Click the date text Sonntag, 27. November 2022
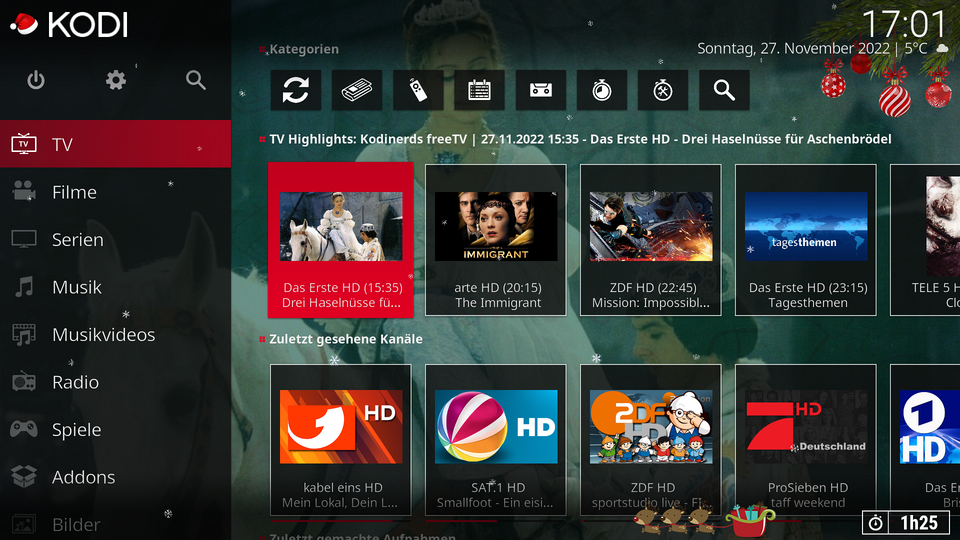960x540 pixels. (x=793, y=48)
